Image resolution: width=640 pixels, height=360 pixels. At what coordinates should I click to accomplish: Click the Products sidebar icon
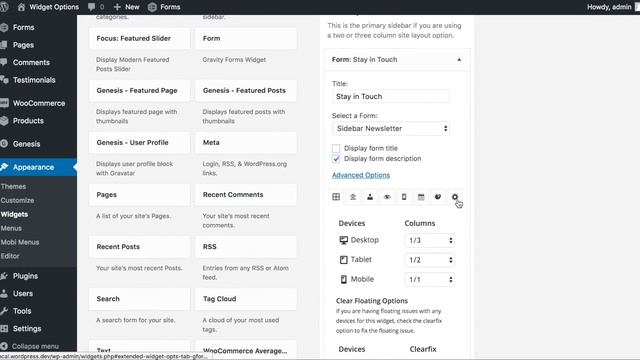[x=4, y=121]
